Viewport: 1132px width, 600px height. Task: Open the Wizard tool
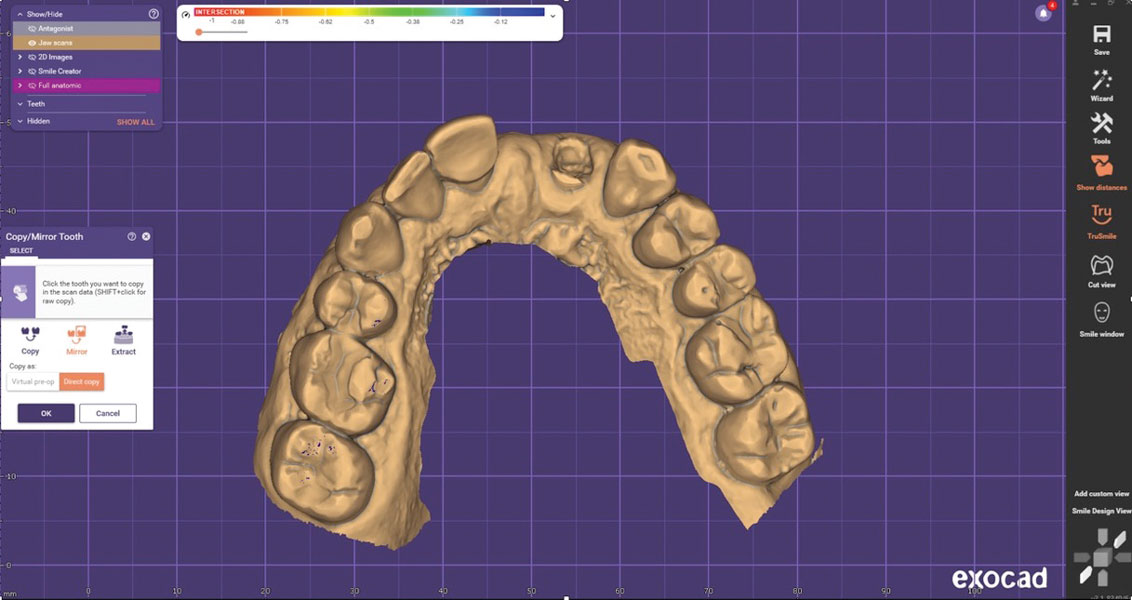(1101, 80)
